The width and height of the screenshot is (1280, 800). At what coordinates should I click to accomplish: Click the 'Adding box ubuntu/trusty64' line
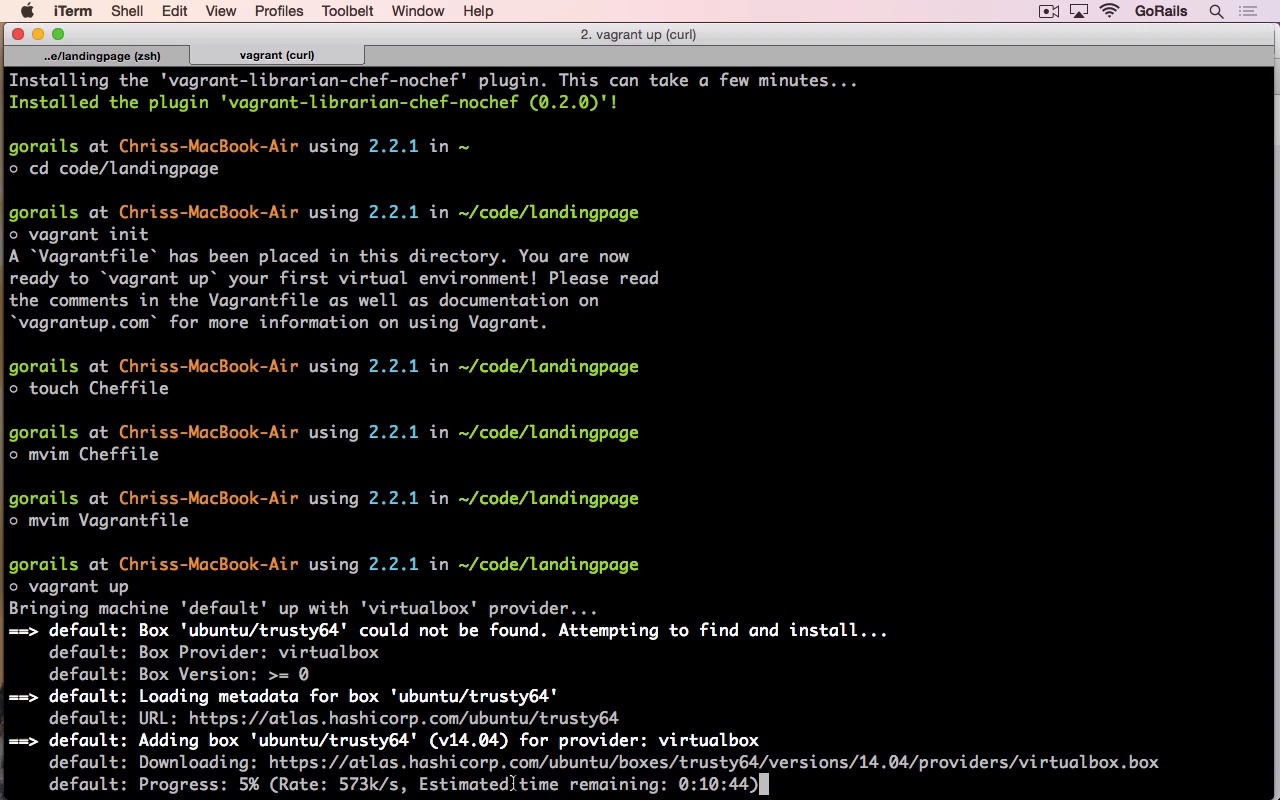tap(384, 740)
